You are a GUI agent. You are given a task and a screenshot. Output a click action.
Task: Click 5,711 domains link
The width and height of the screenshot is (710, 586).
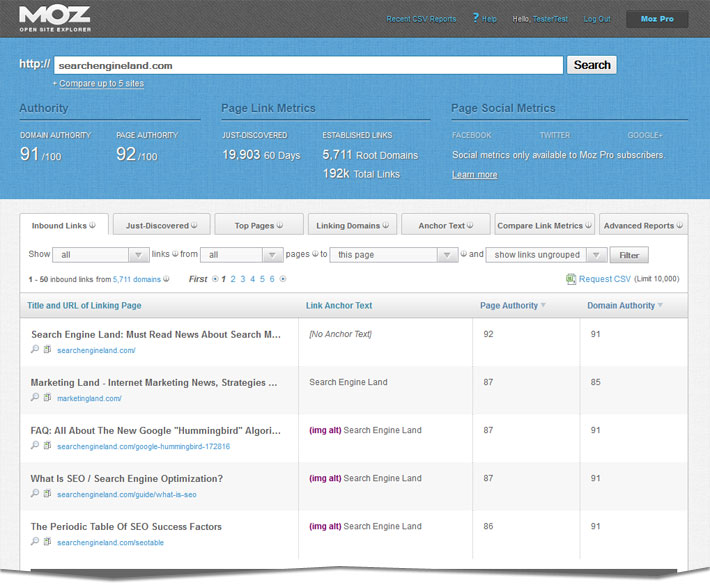point(137,279)
